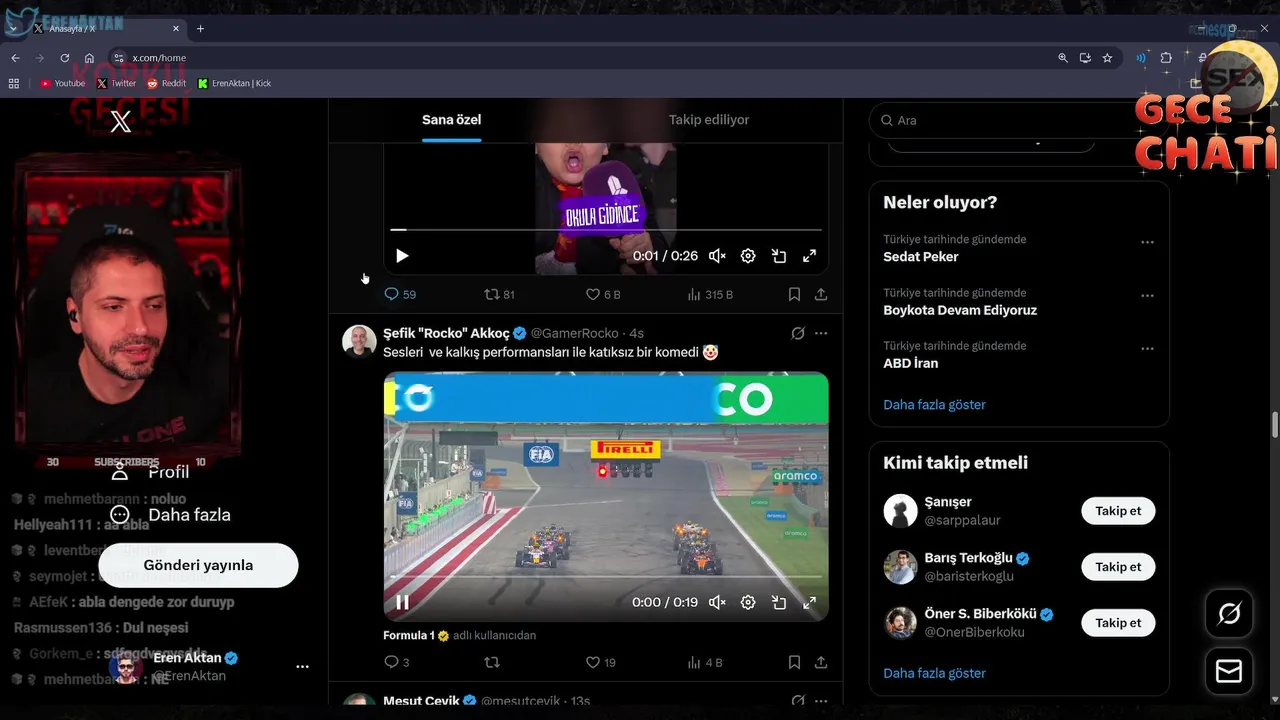The width and height of the screenshot is (1280, 720).
Task: Open a new browser tab
Action: coord(200,29)
